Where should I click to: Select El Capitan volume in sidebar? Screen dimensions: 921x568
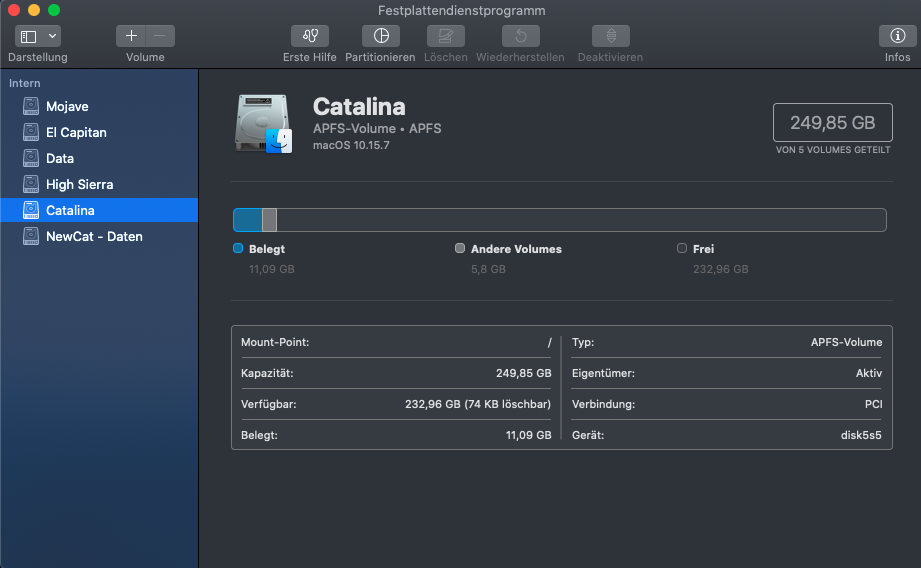(76, 132)
